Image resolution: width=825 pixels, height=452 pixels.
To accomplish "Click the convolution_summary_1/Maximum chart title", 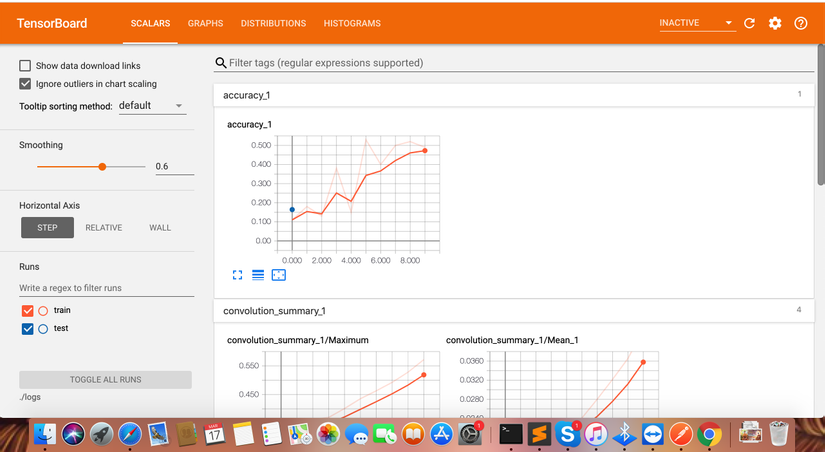I will click(x=298, y=340).
